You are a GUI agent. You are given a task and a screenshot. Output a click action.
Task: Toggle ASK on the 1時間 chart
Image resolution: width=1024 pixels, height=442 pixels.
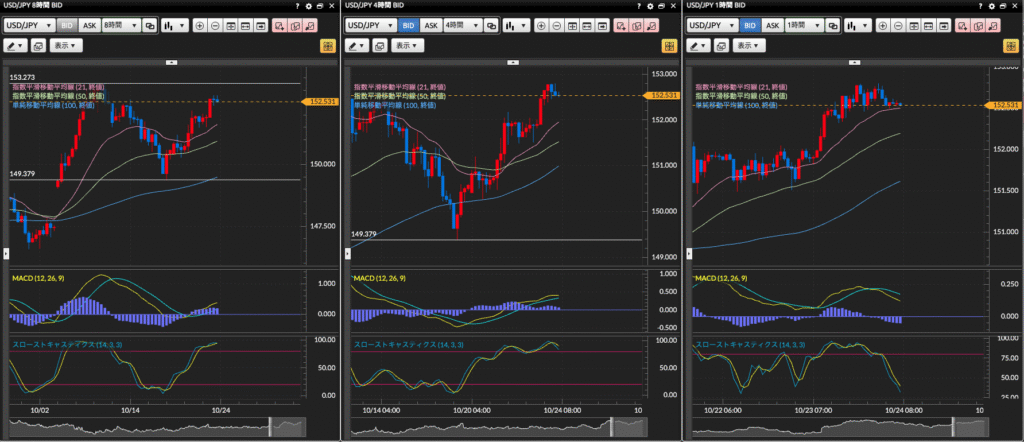click(x=773, y=26)
